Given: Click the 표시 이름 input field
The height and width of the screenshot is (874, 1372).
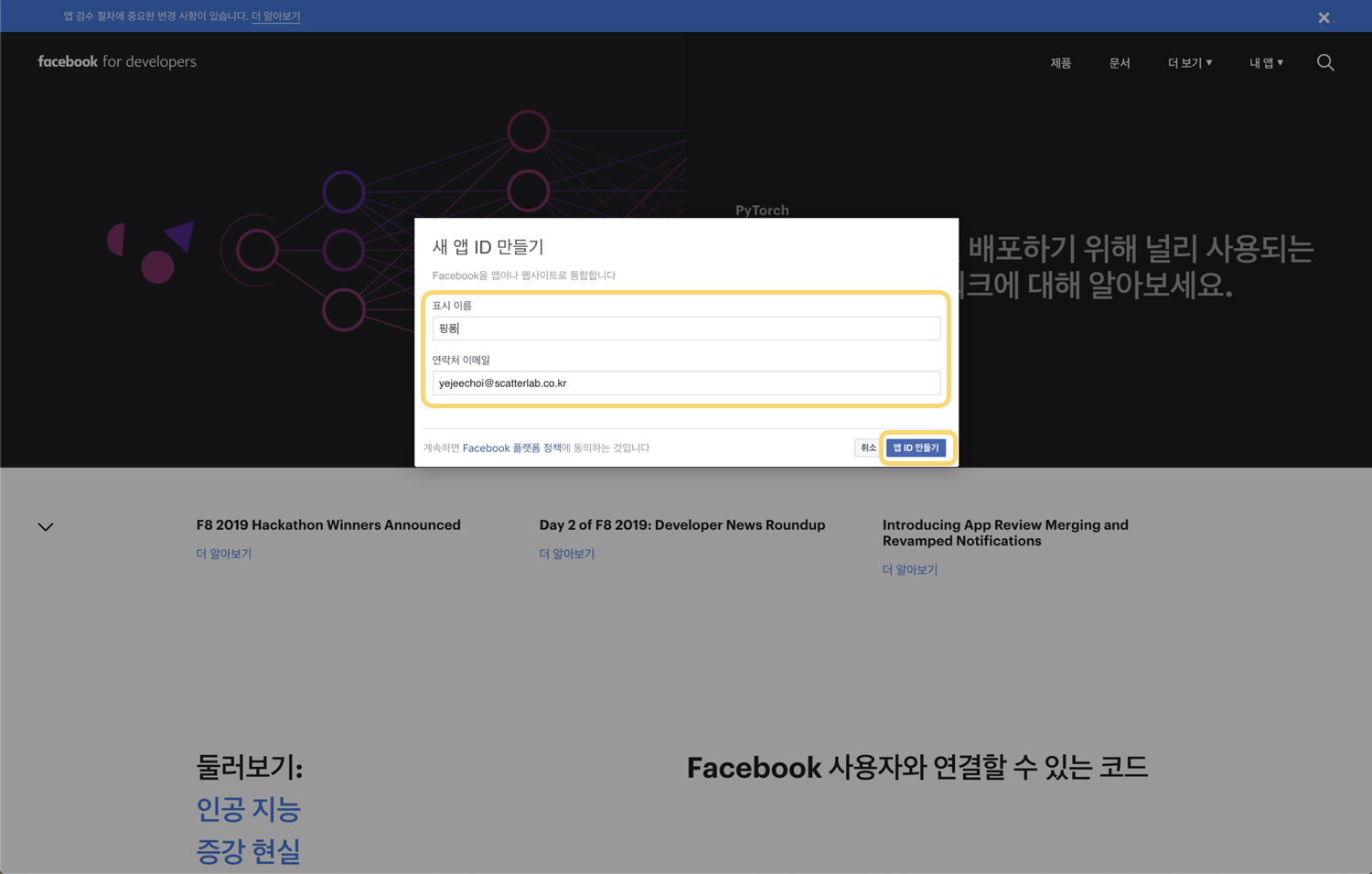Looking at the screenshot, I should coord(686,329).
